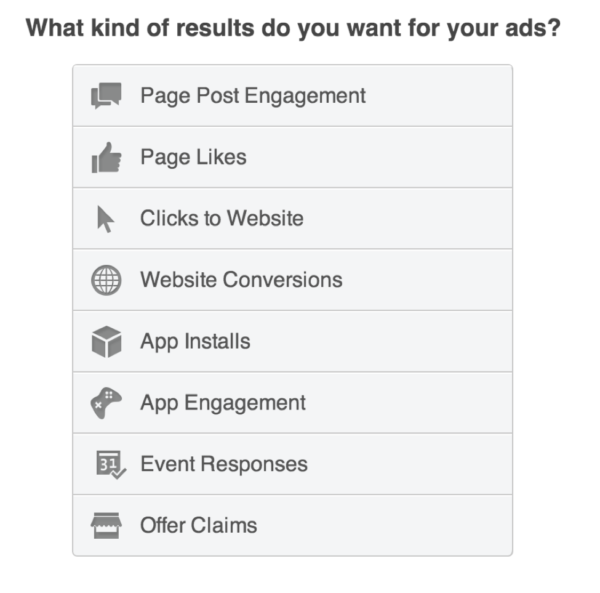Select the App Engagement text label
Screen dimensions: 600x593
pos(223,403)
